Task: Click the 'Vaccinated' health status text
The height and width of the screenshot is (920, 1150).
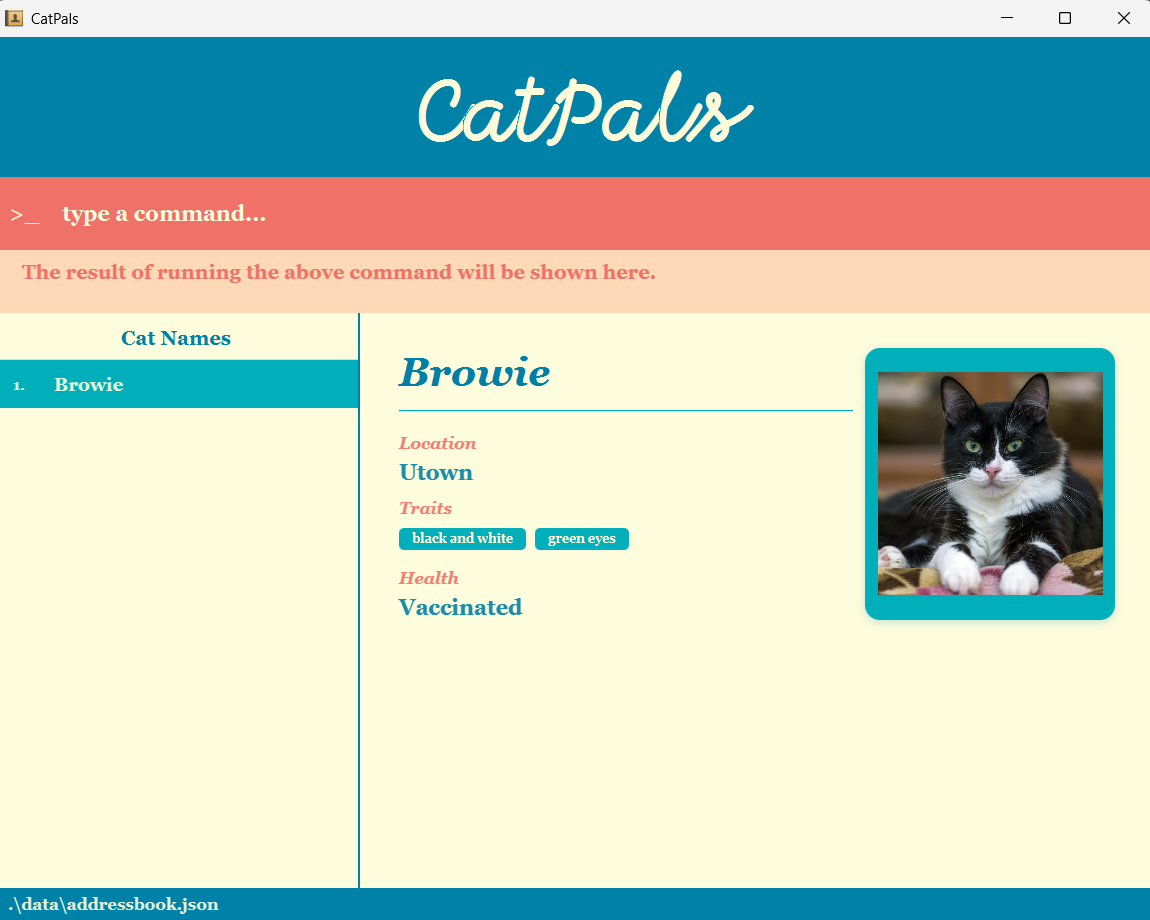Action: click(x=460, y=607)
